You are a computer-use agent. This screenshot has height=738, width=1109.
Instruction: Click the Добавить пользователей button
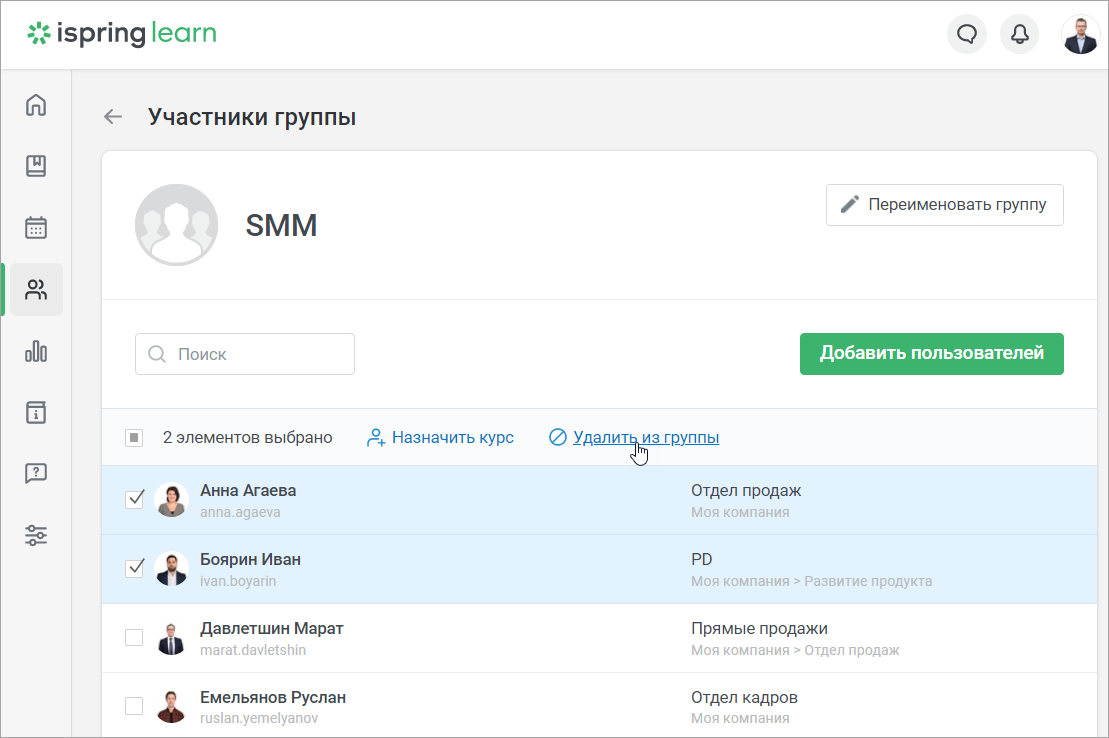[x=931, y=354]
